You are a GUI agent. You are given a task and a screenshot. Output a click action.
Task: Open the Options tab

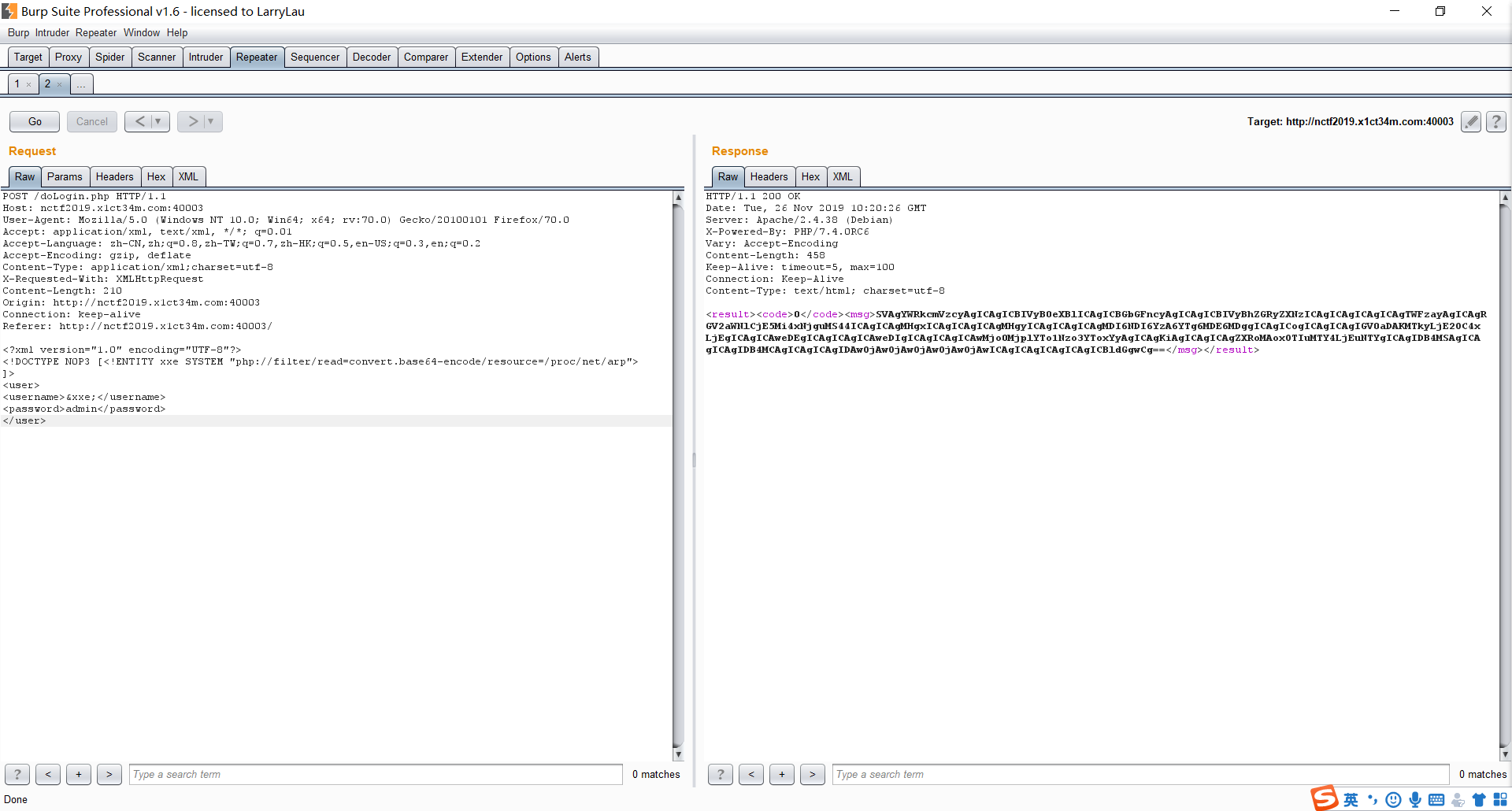pos(533,57)
